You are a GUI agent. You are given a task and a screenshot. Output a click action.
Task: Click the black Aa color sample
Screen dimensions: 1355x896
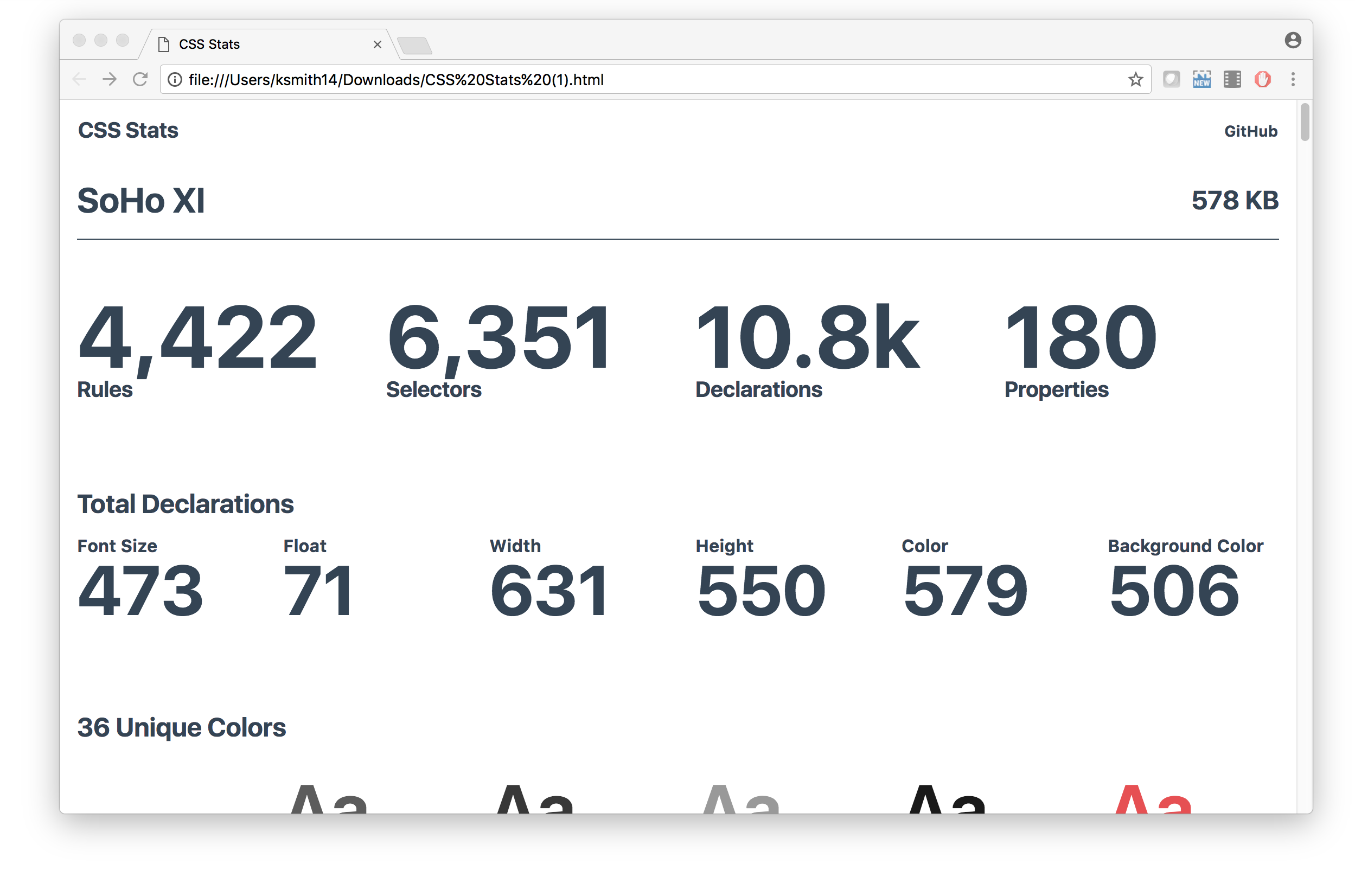click(947, 798)
